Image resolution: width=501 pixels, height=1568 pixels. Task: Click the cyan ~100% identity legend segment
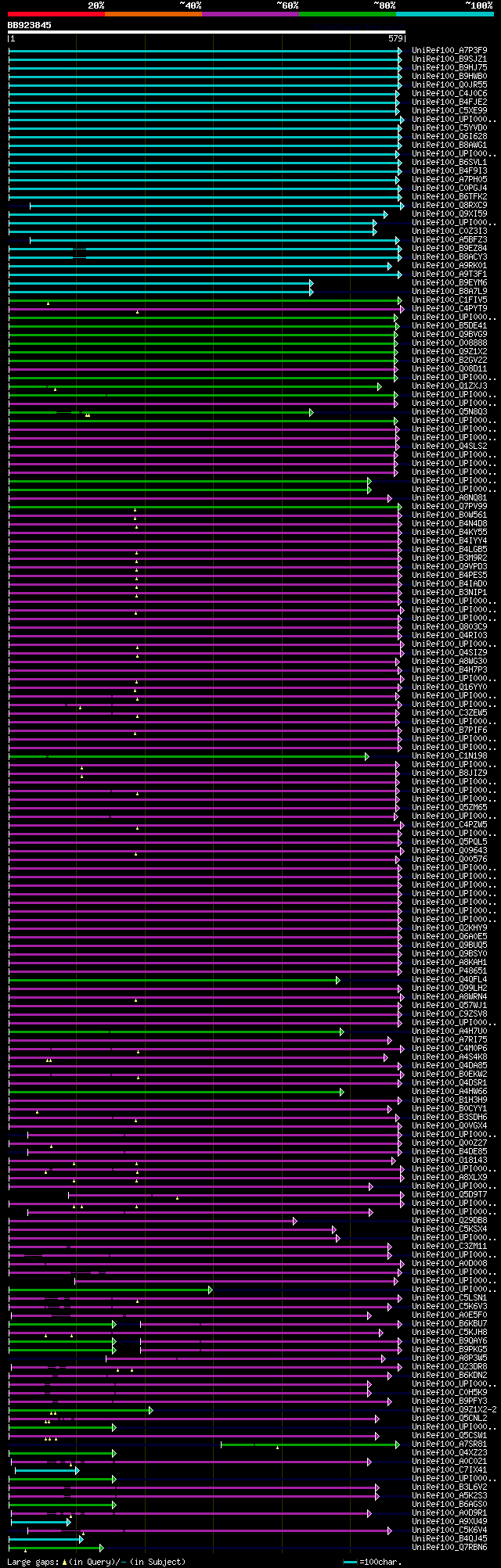pyautogui.click(x=445, y=14)
